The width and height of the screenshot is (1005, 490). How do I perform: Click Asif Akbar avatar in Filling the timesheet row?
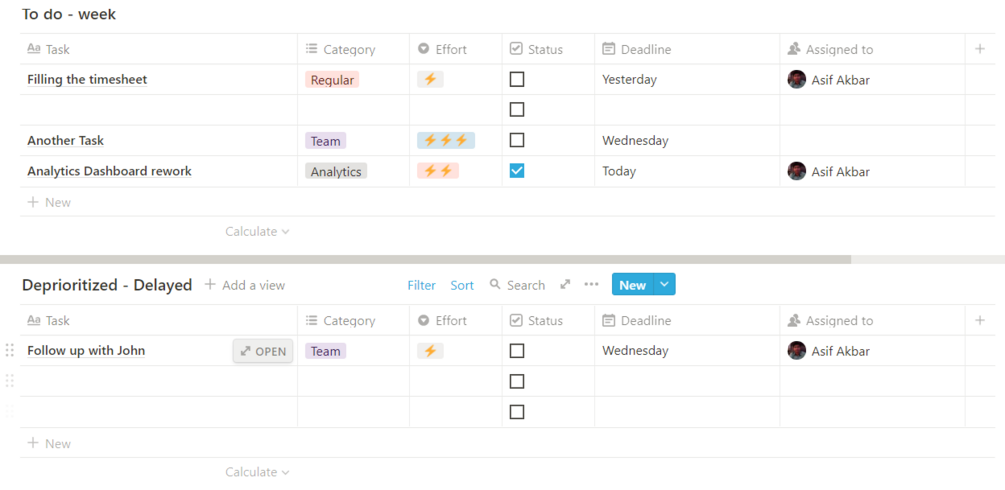797,80
